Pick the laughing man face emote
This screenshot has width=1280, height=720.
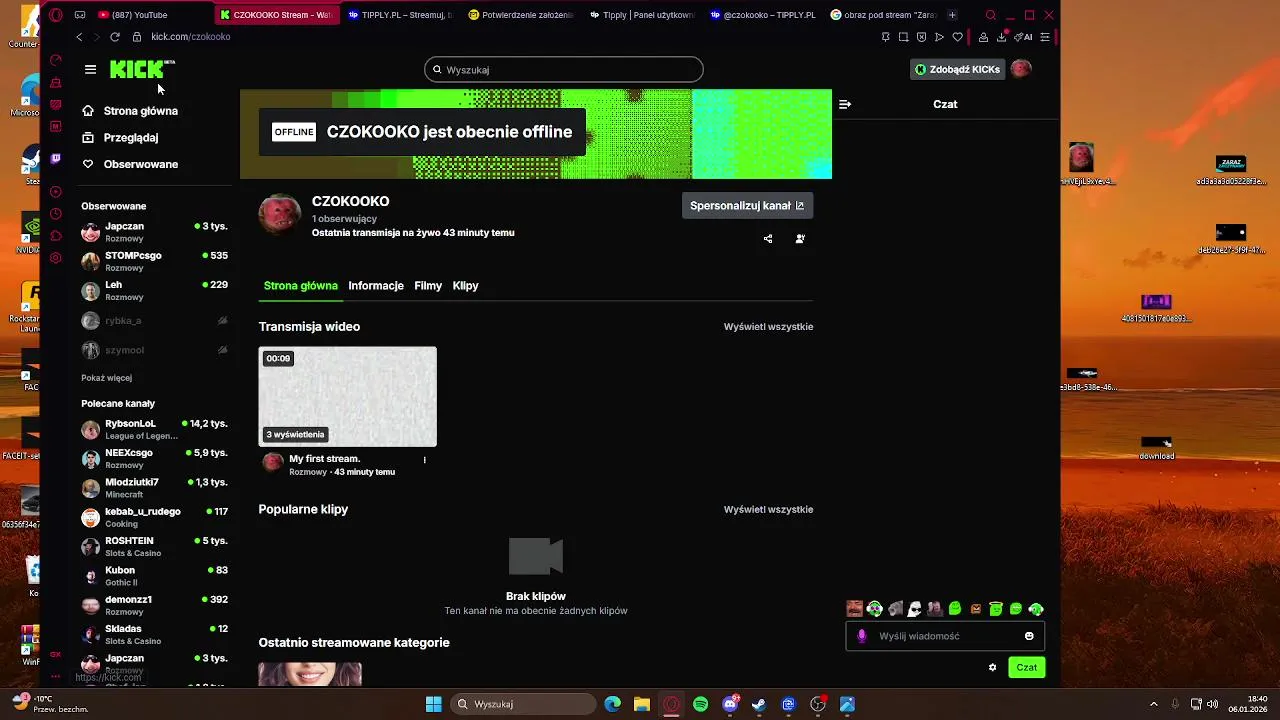(x=854, y=609)
